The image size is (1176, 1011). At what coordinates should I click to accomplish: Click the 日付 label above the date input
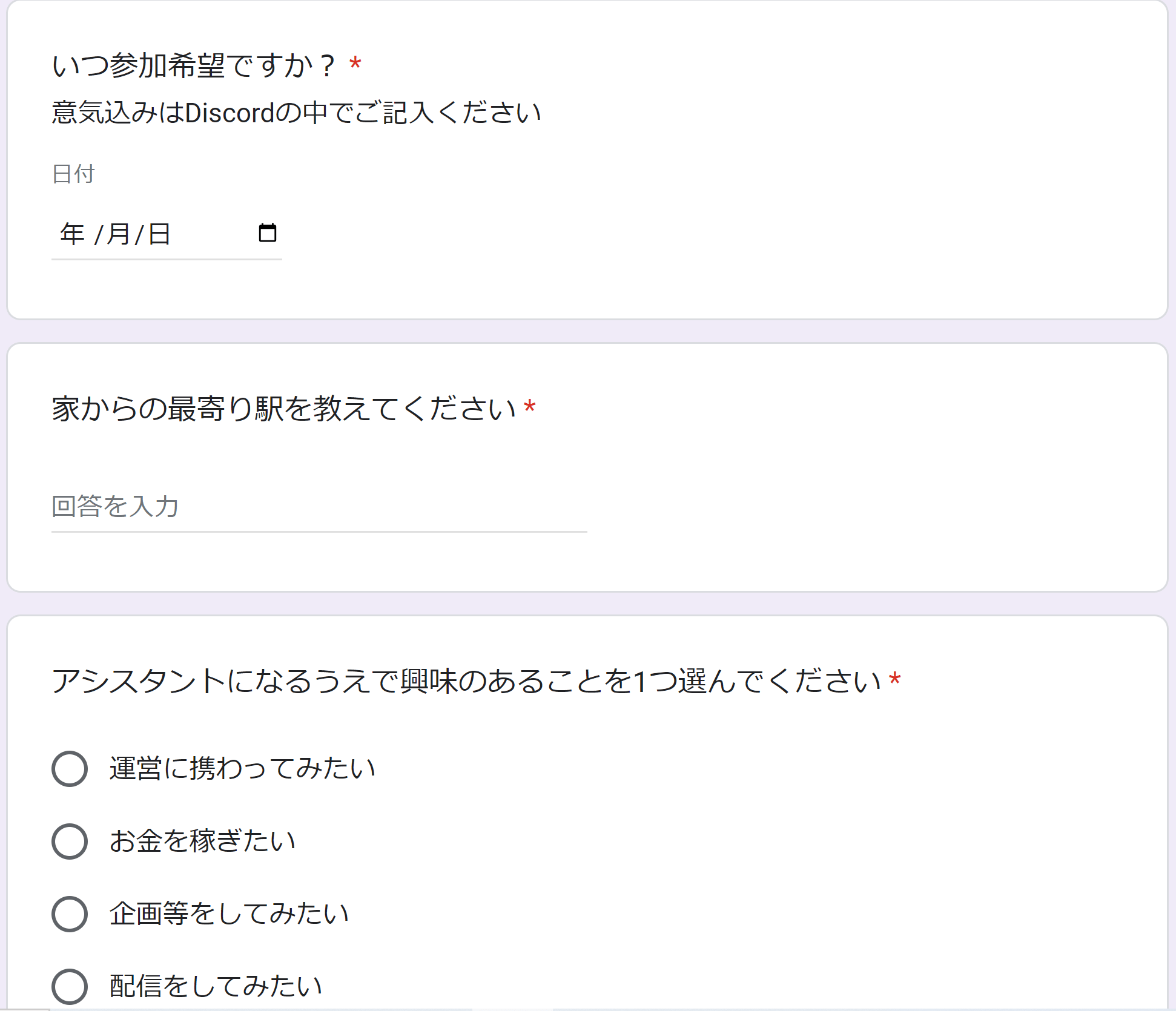click(72, 174)
